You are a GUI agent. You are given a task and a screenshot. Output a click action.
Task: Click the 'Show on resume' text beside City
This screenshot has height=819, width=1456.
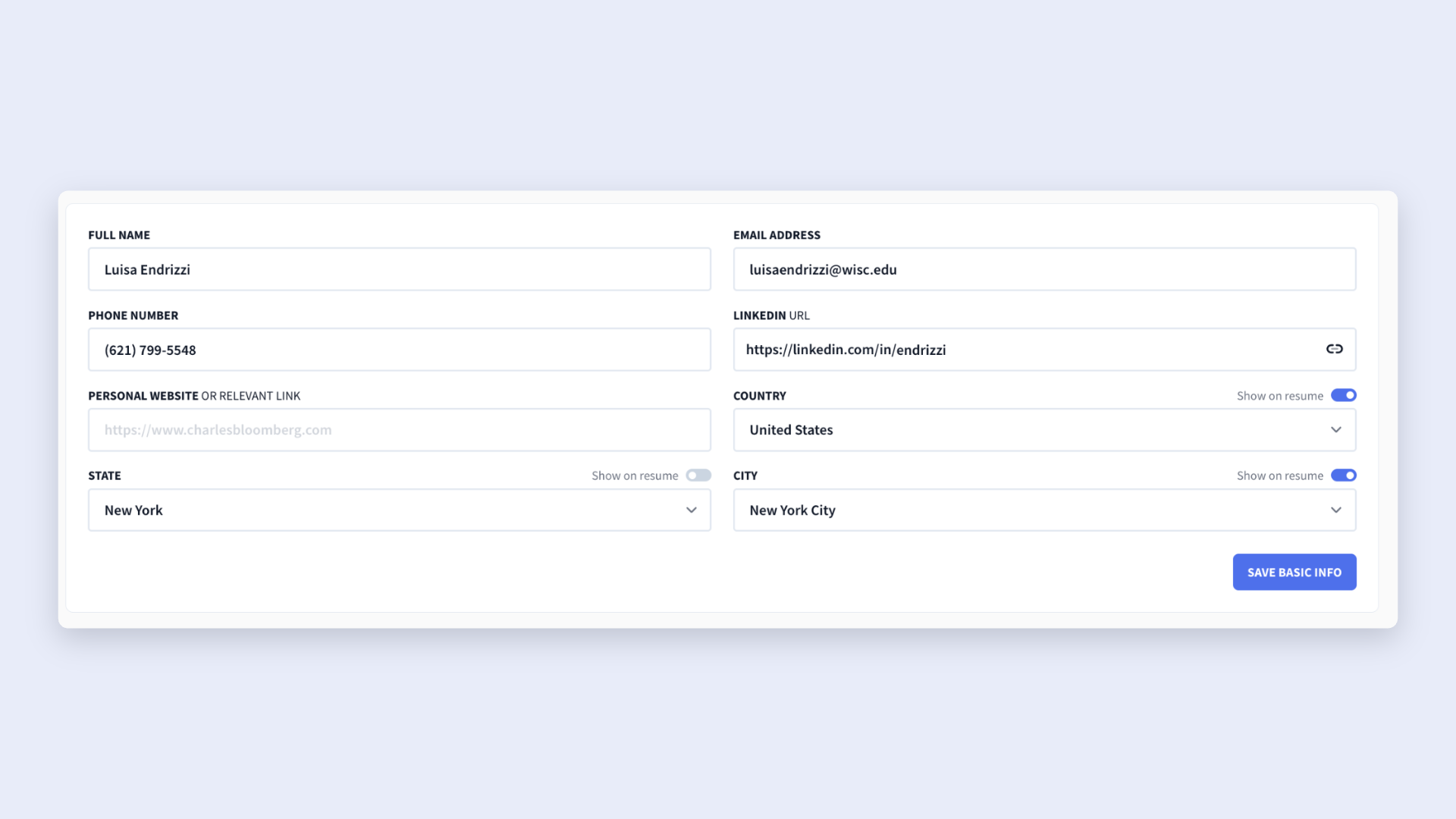click(1280, 475)
